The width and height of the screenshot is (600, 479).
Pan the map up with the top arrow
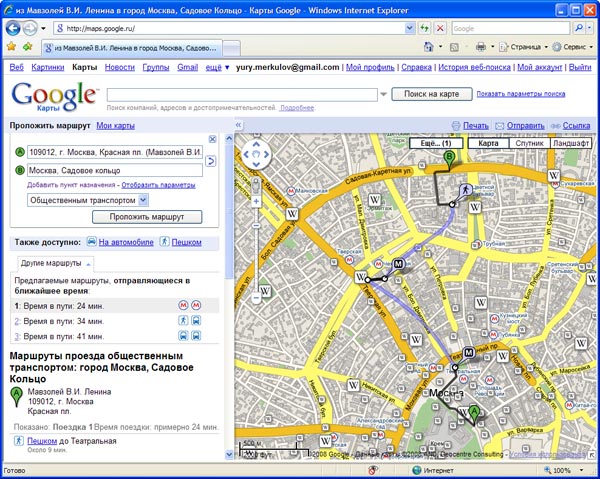[256, 145]
